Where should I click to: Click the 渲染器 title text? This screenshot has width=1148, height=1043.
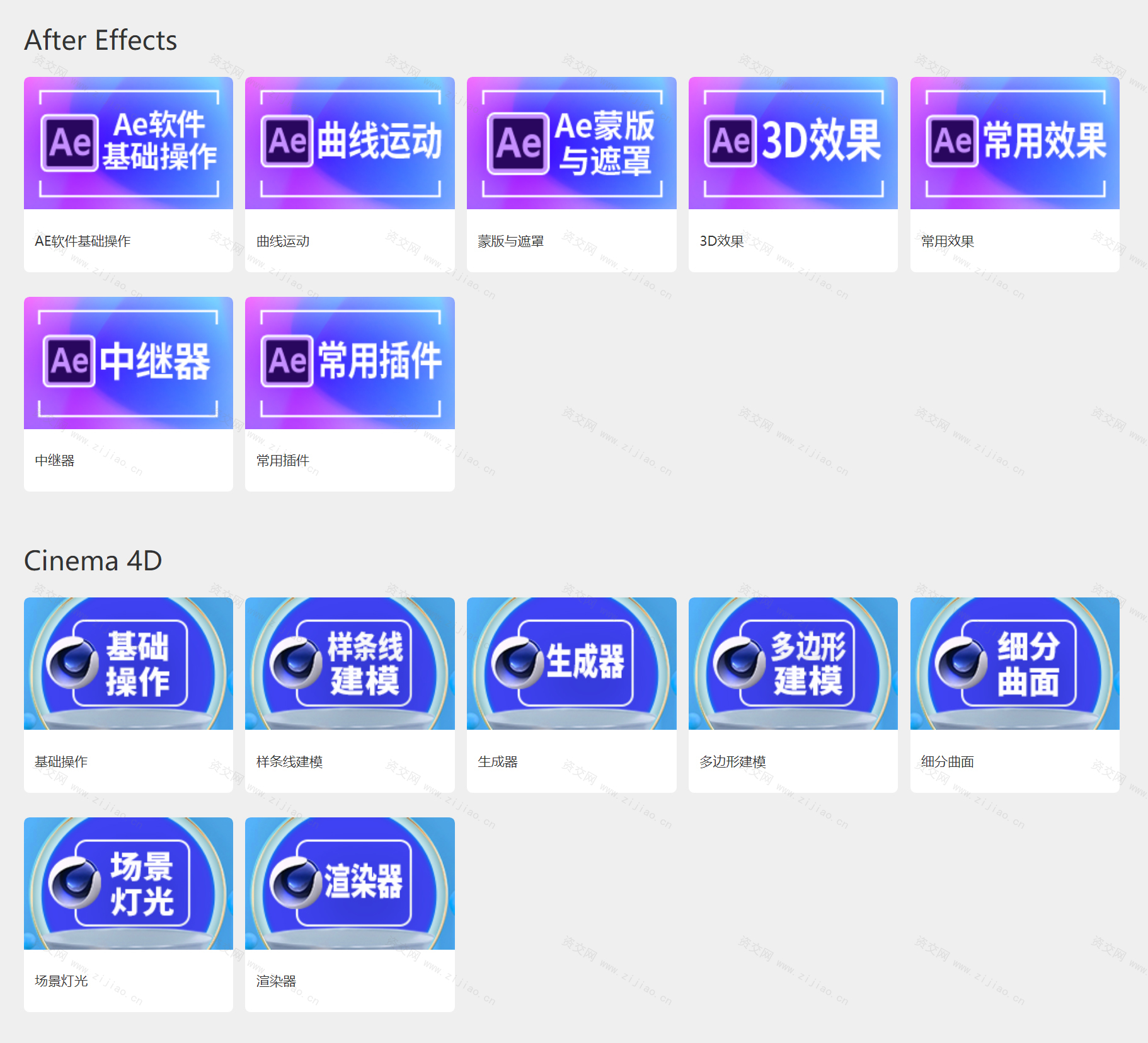(276, 981)
